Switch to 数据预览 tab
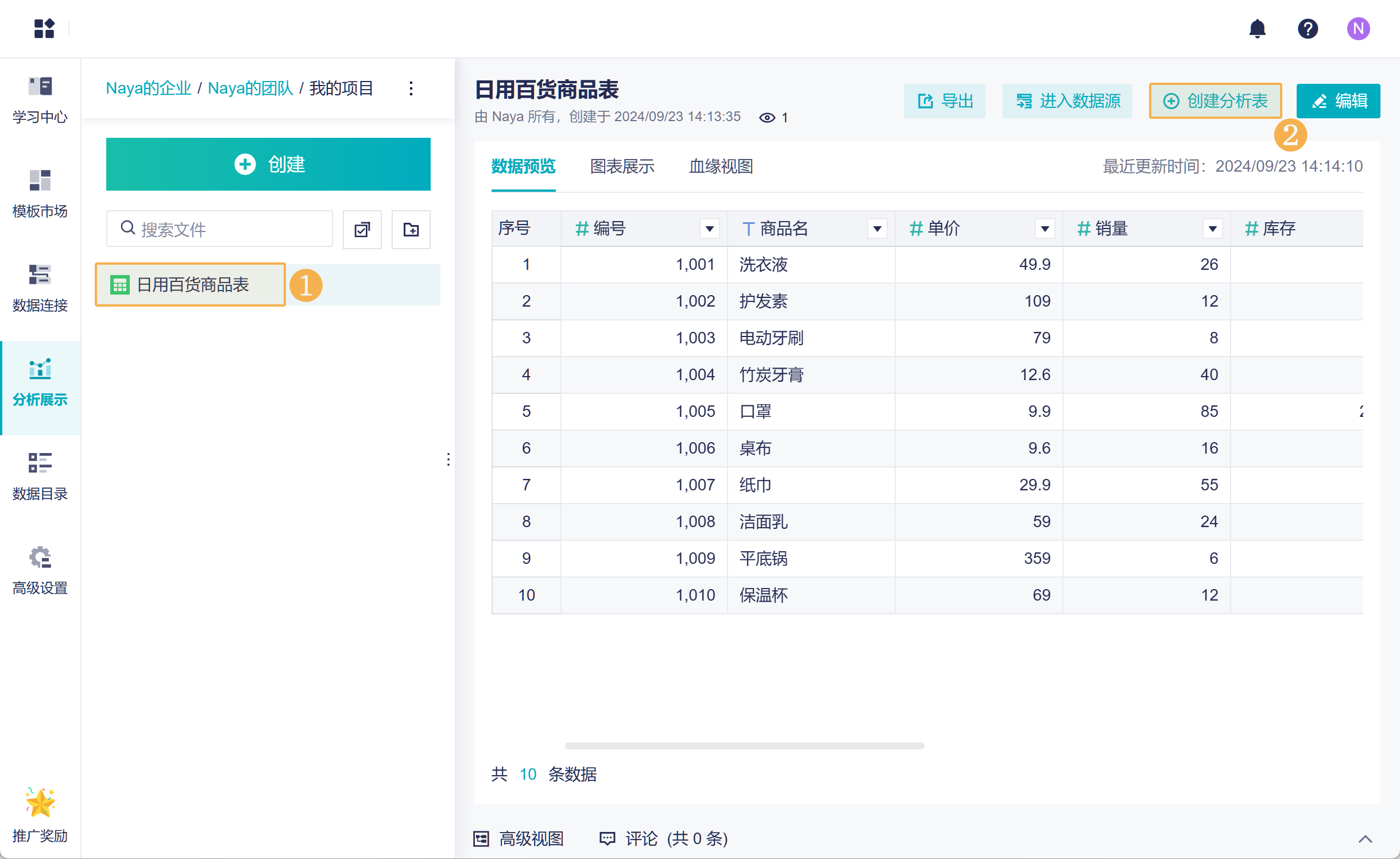This screenshot has width=1400, height=859. coord(524,167)
